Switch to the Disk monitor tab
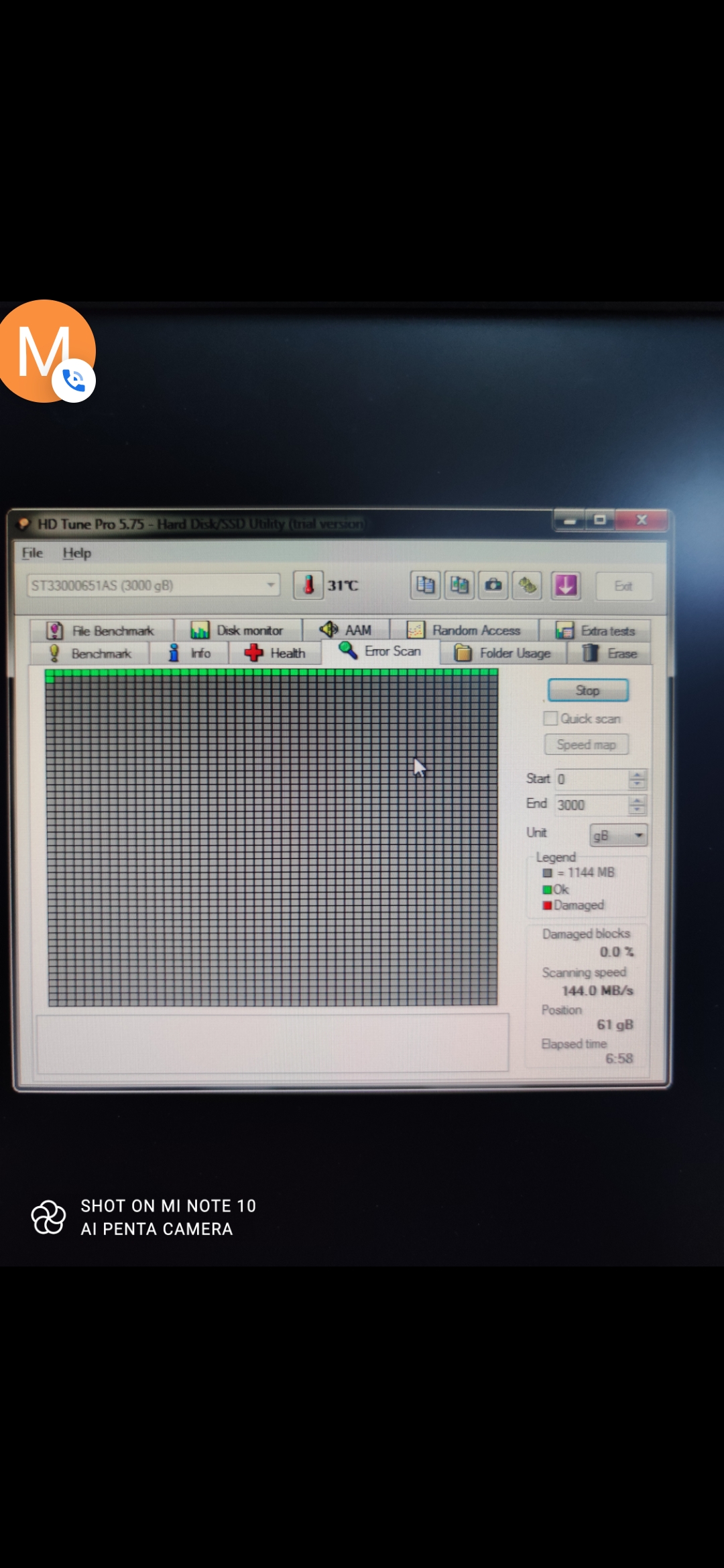Image resolution: width=724 pixels, height=1568 pixels. tap(237, 631)
